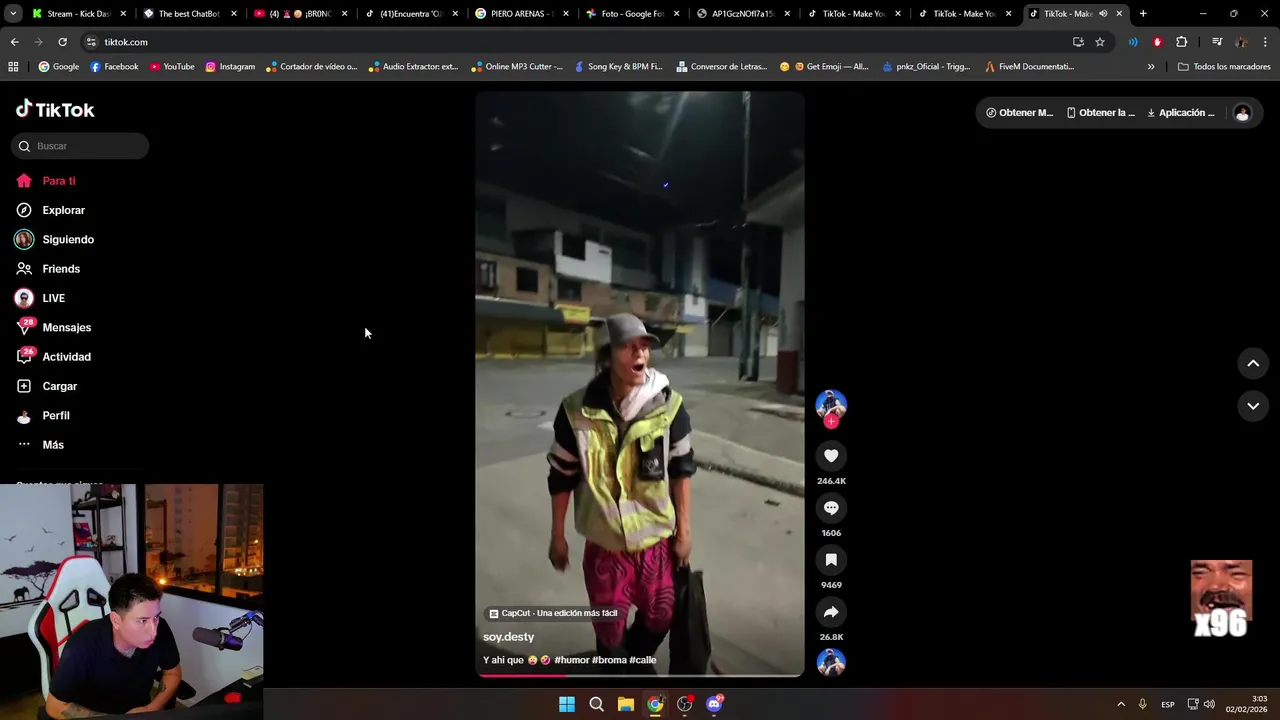Open the FiveM Documentati... bookmark

pyautogui.click(x=1029, y=67)
